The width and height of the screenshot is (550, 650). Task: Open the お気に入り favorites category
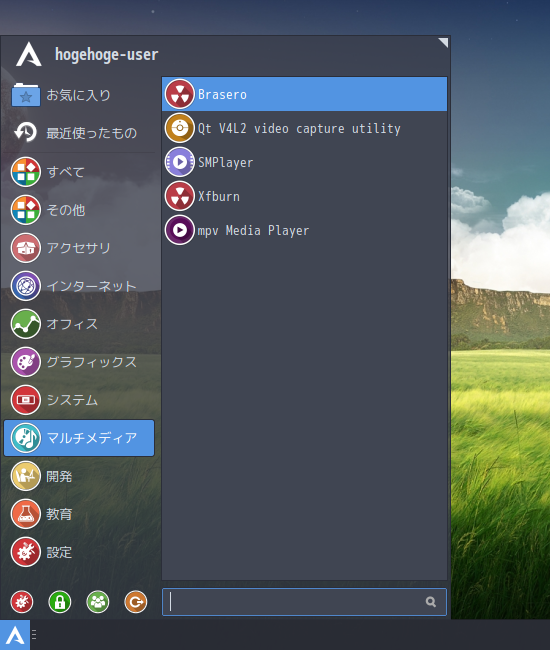click(79, 95)
